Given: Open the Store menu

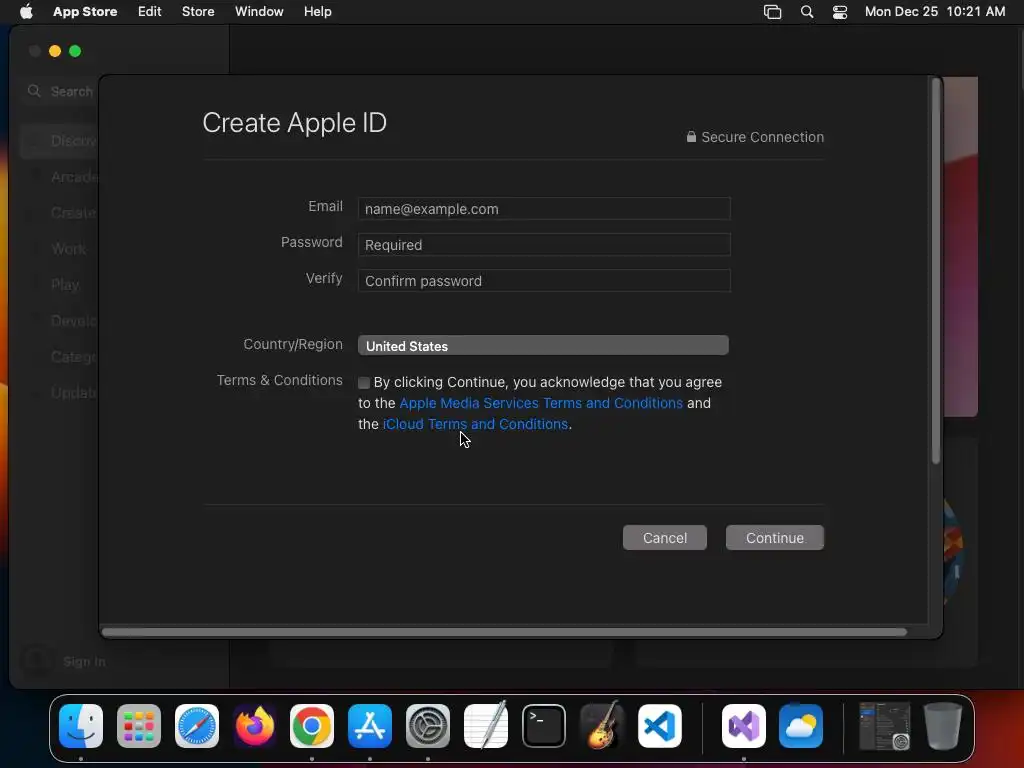Looking at the screenshot, I should [198, 12].
